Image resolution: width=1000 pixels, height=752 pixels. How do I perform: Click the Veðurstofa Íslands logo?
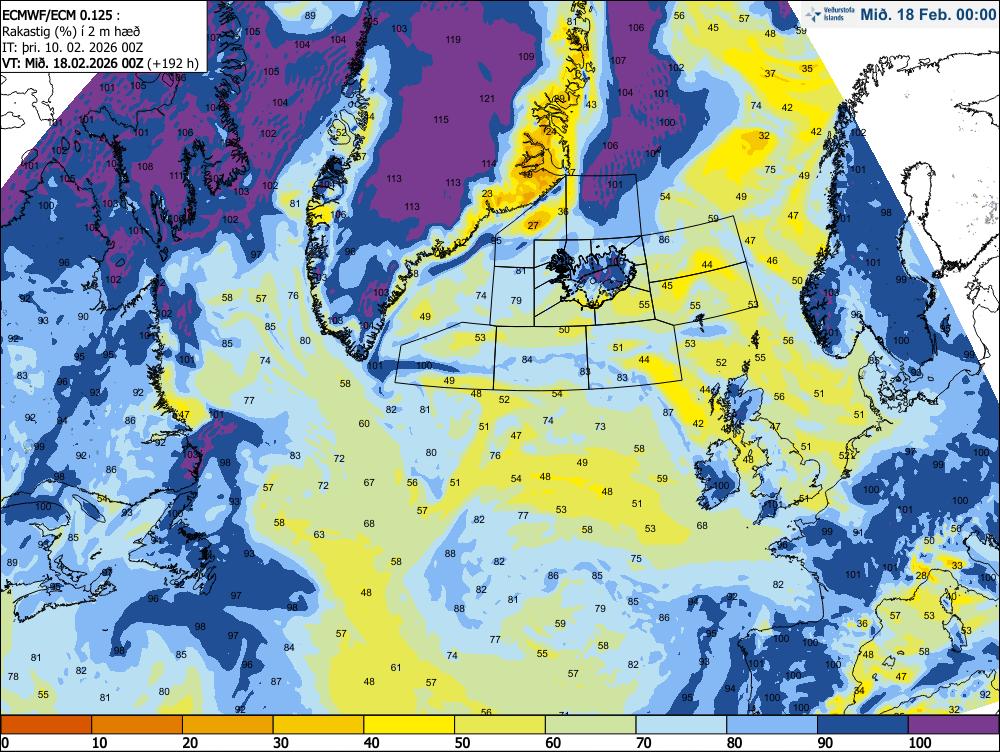830,14
